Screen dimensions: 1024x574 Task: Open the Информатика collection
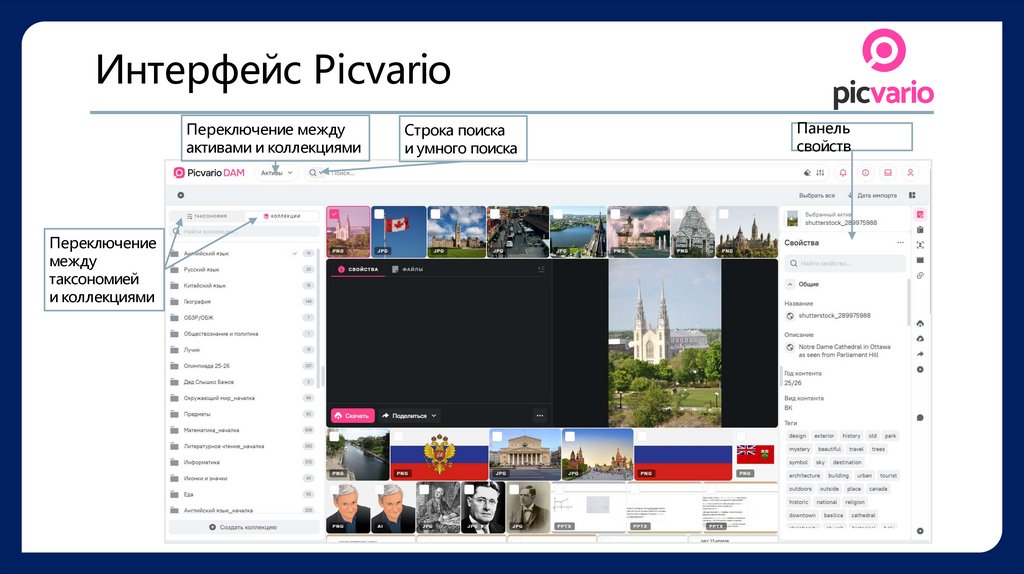[242, 462]
